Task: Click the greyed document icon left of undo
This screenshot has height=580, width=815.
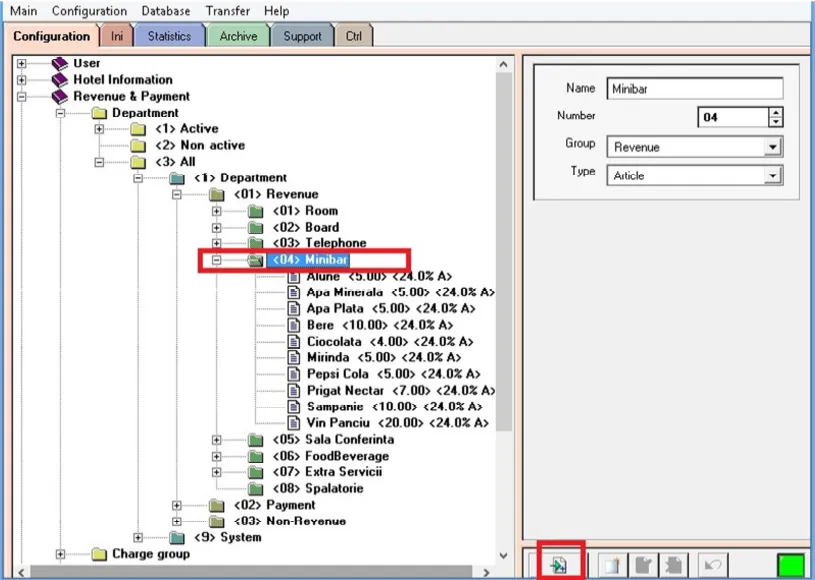Action: coord(674,564)
